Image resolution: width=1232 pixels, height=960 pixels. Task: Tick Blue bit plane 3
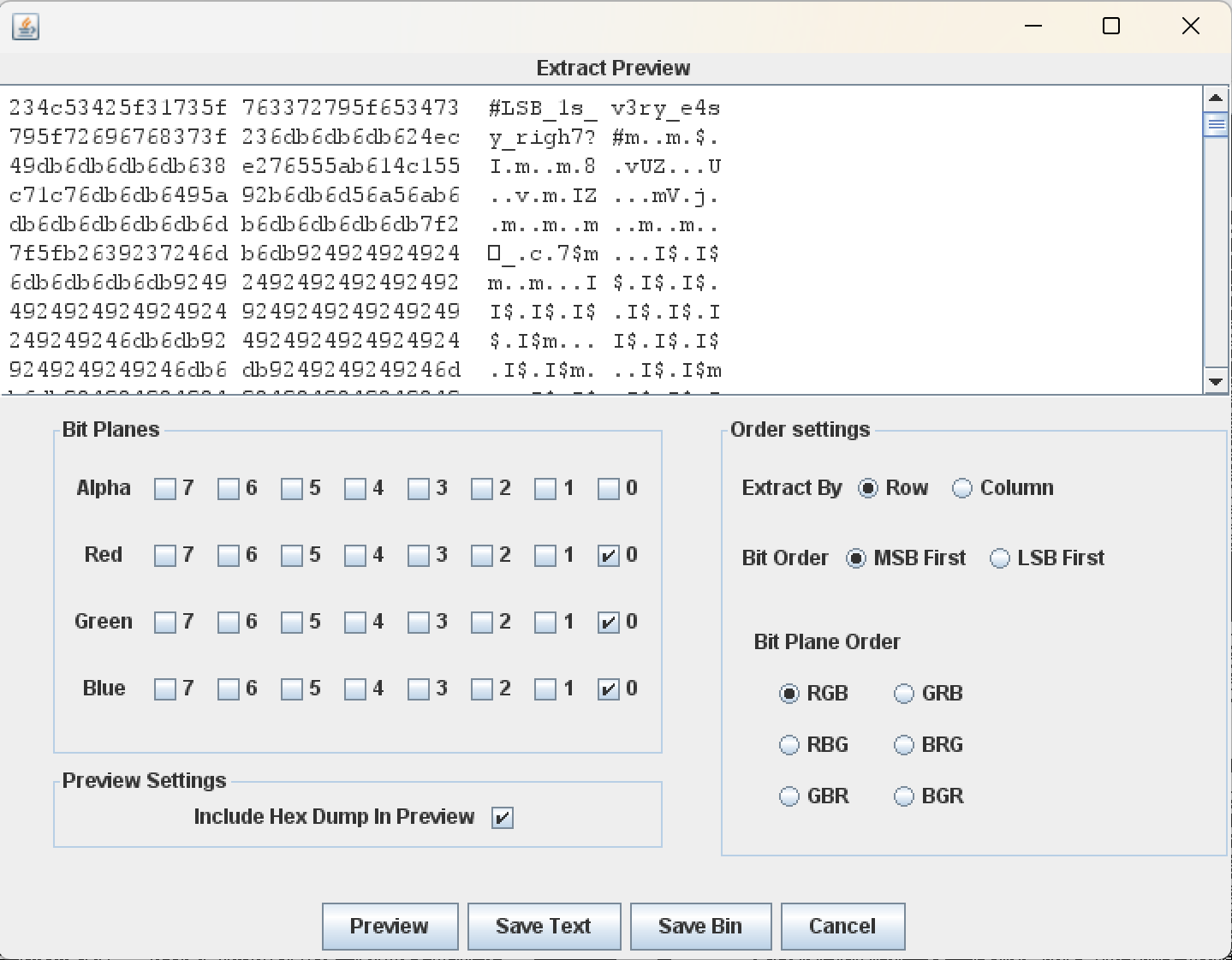419,689
